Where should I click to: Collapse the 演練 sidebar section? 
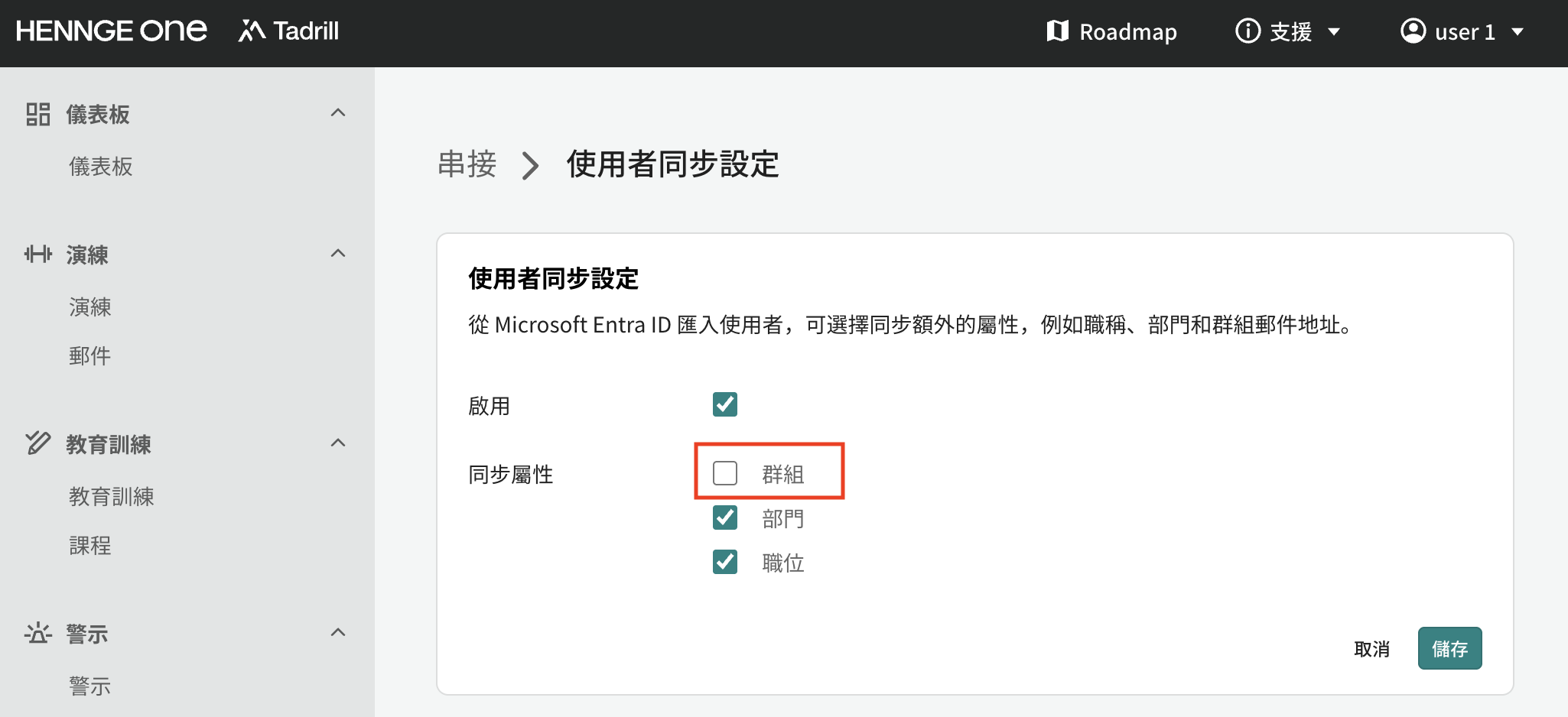338,253
